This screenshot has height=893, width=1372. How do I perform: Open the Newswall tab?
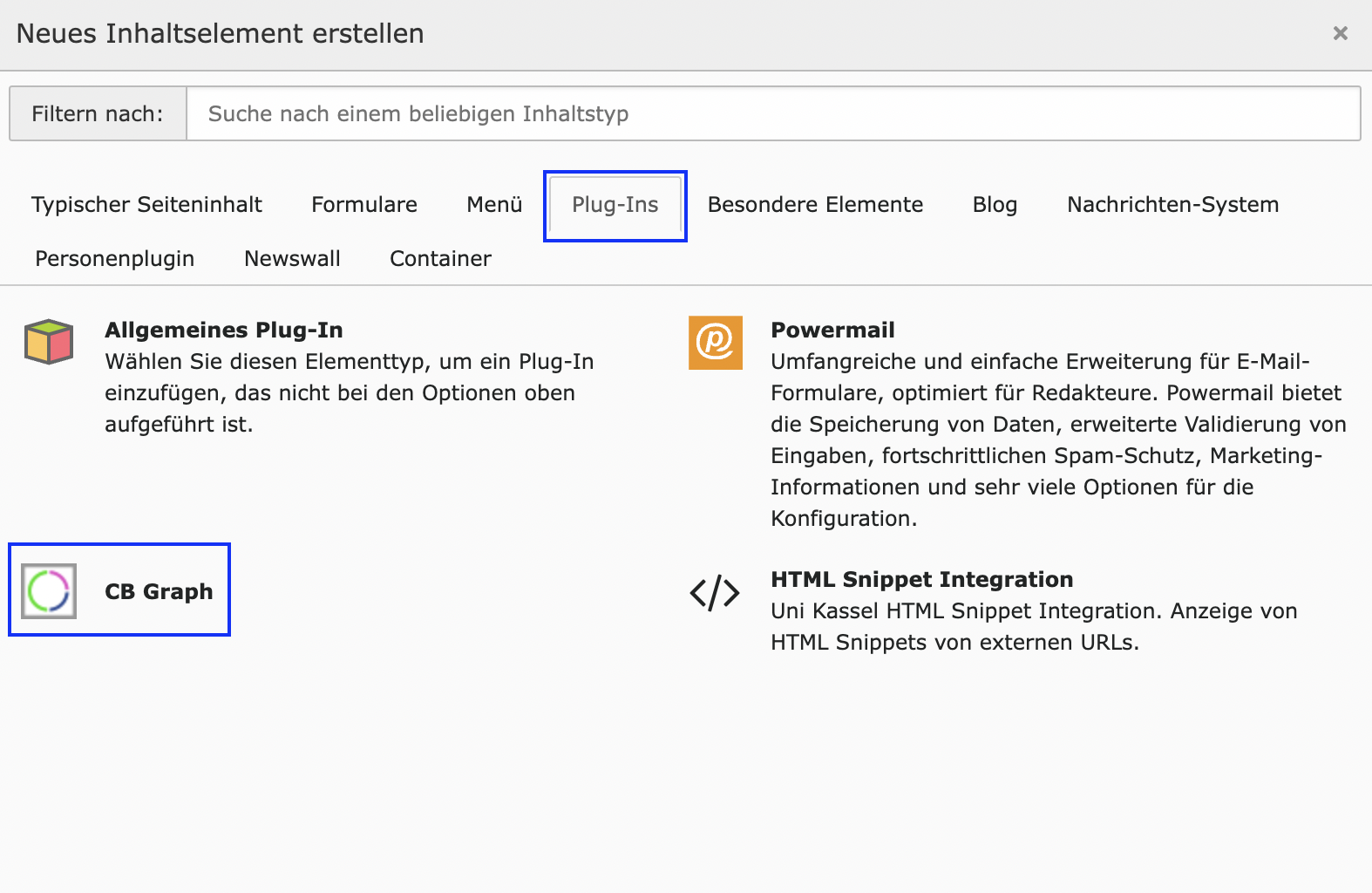(292, 259)
